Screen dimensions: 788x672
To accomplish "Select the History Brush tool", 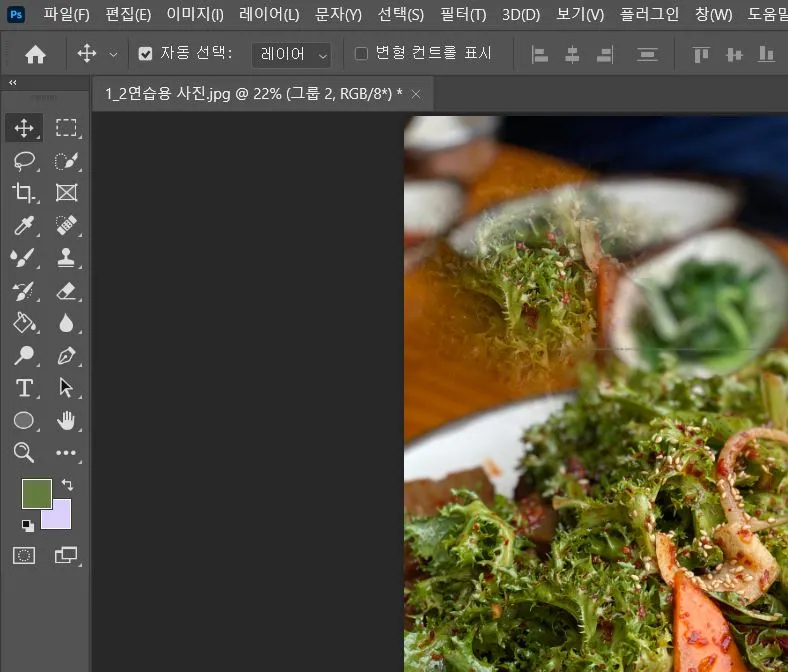I will tap(24, 291).
